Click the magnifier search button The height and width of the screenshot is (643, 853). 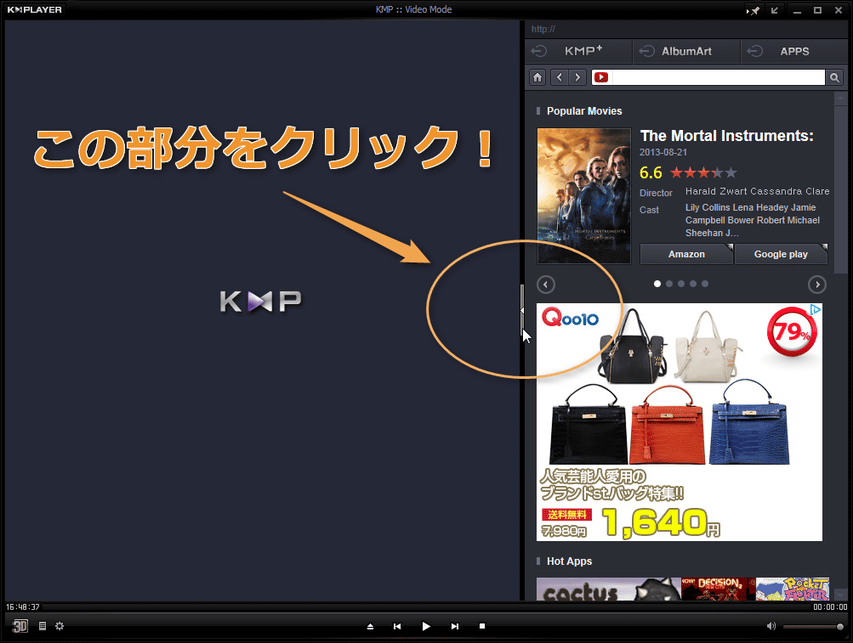tap(835, 77)
